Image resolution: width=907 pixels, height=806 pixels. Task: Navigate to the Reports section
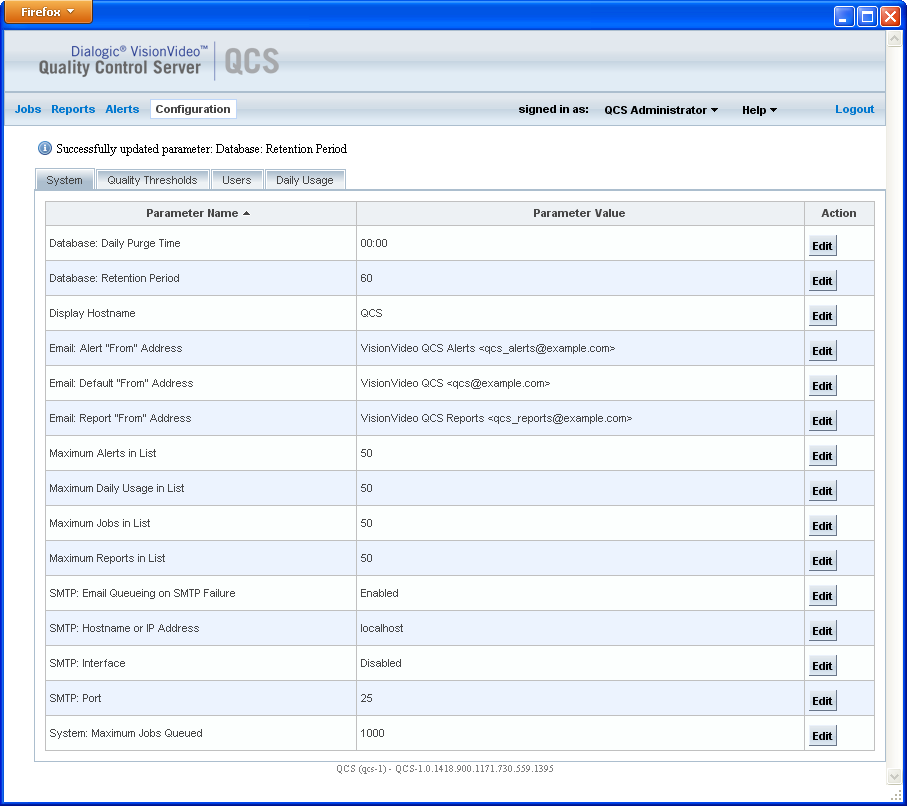[72, 109]
